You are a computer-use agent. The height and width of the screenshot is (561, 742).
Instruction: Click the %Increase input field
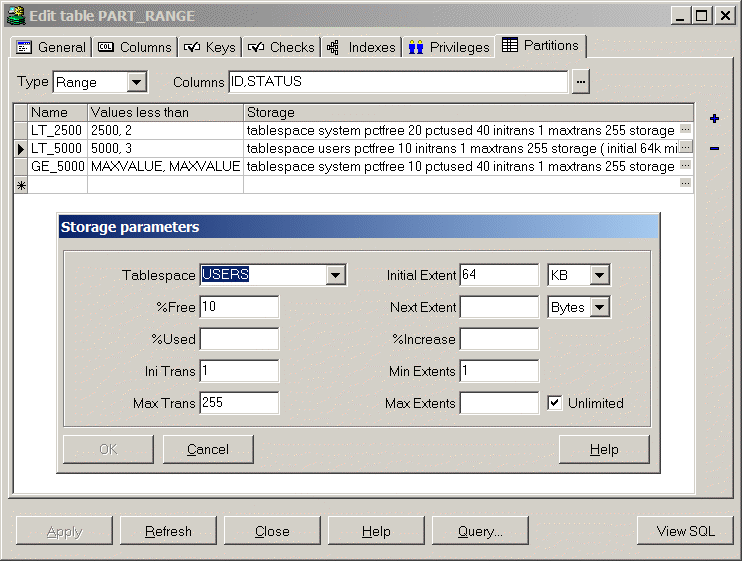click(x=499, y=339)
